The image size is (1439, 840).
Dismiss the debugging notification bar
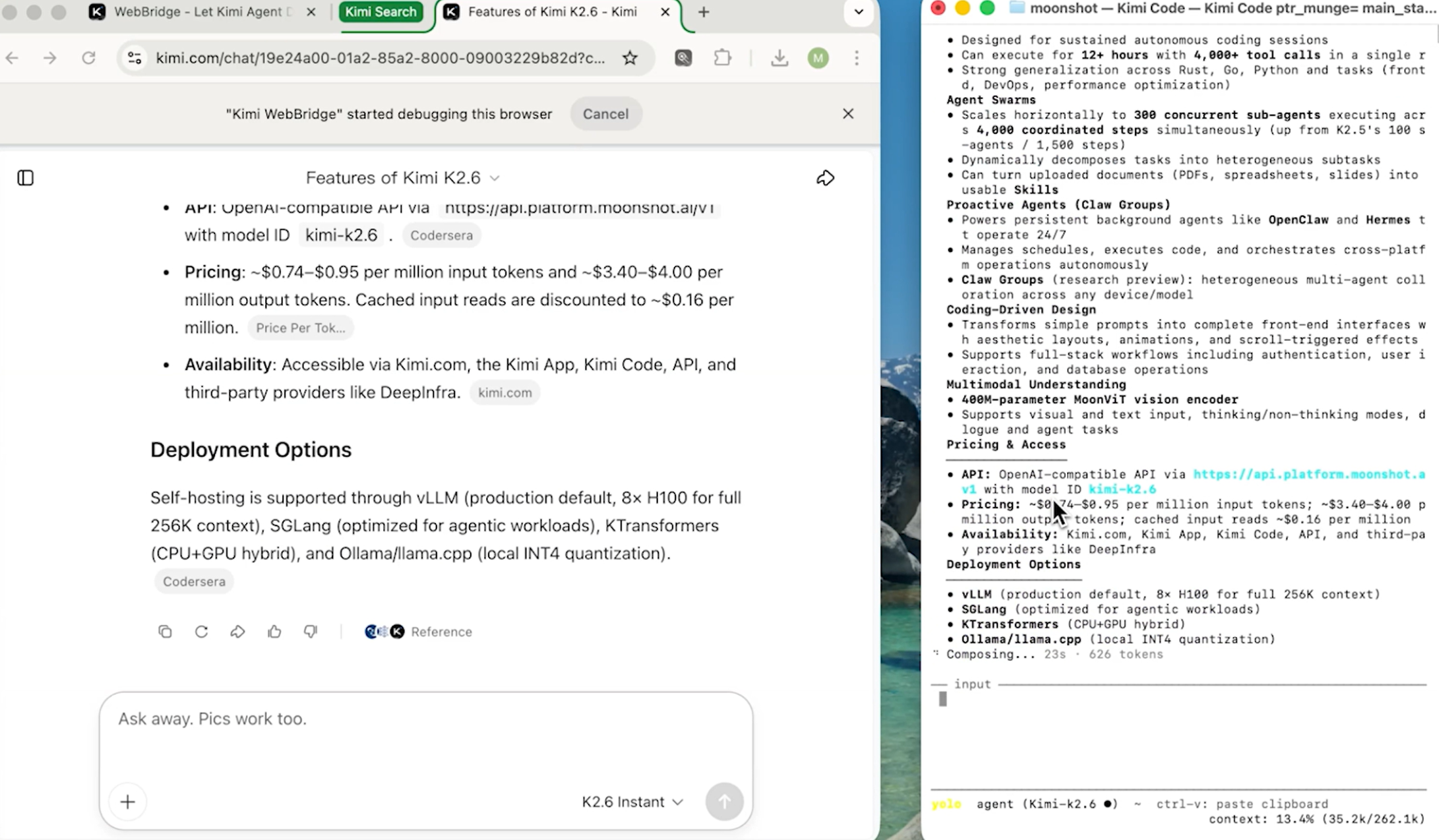point(848,114)
